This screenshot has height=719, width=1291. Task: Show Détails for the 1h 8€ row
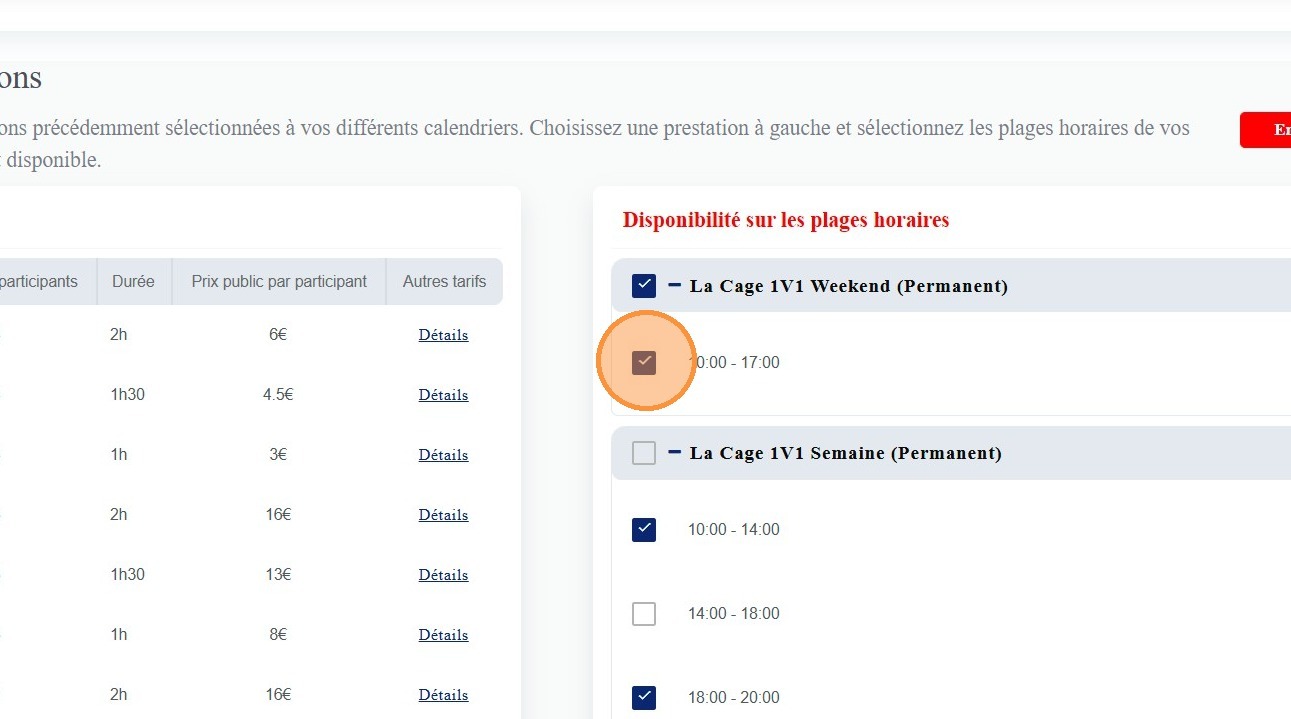[443, 635]
